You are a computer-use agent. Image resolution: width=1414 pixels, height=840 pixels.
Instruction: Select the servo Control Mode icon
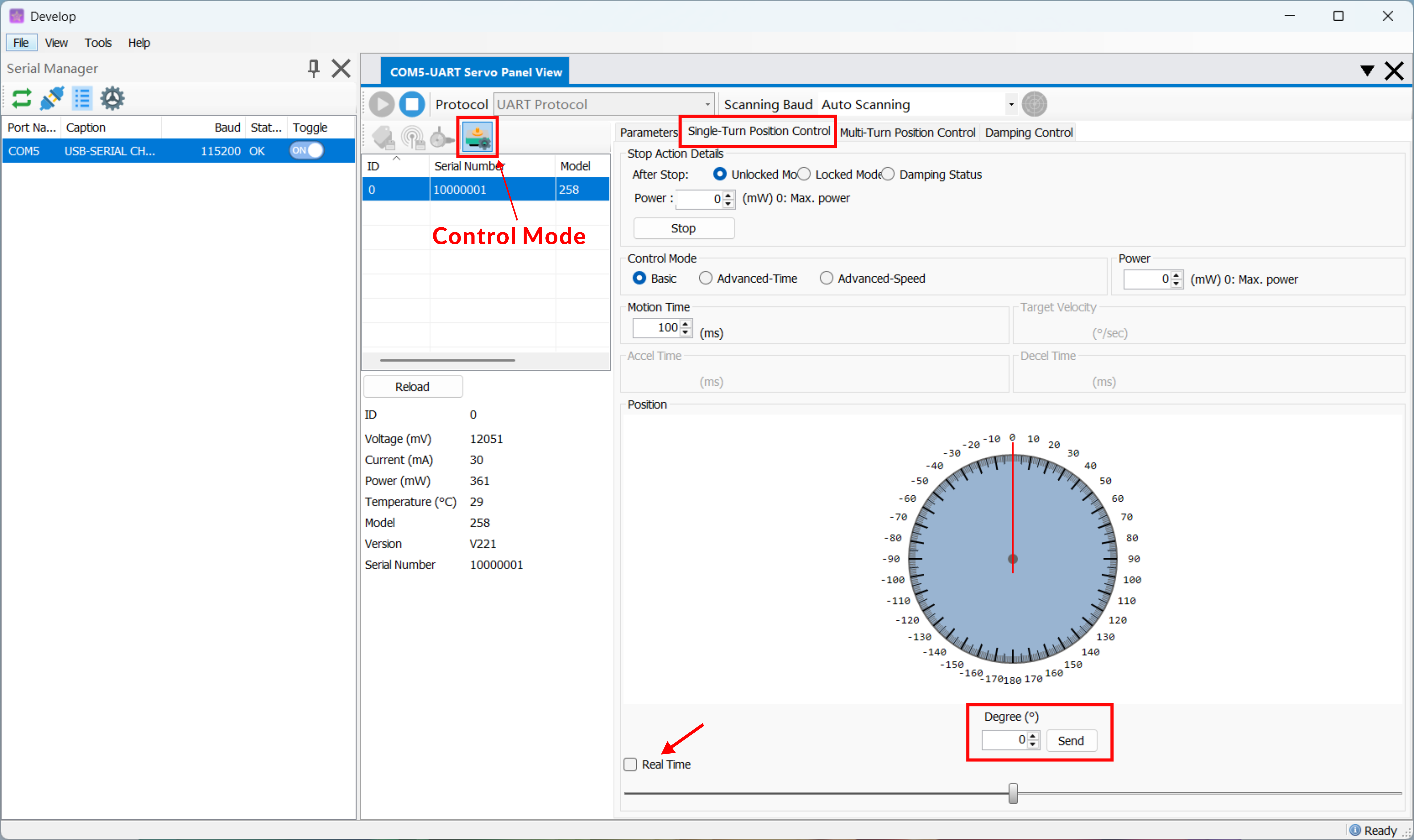click(477, 137)
